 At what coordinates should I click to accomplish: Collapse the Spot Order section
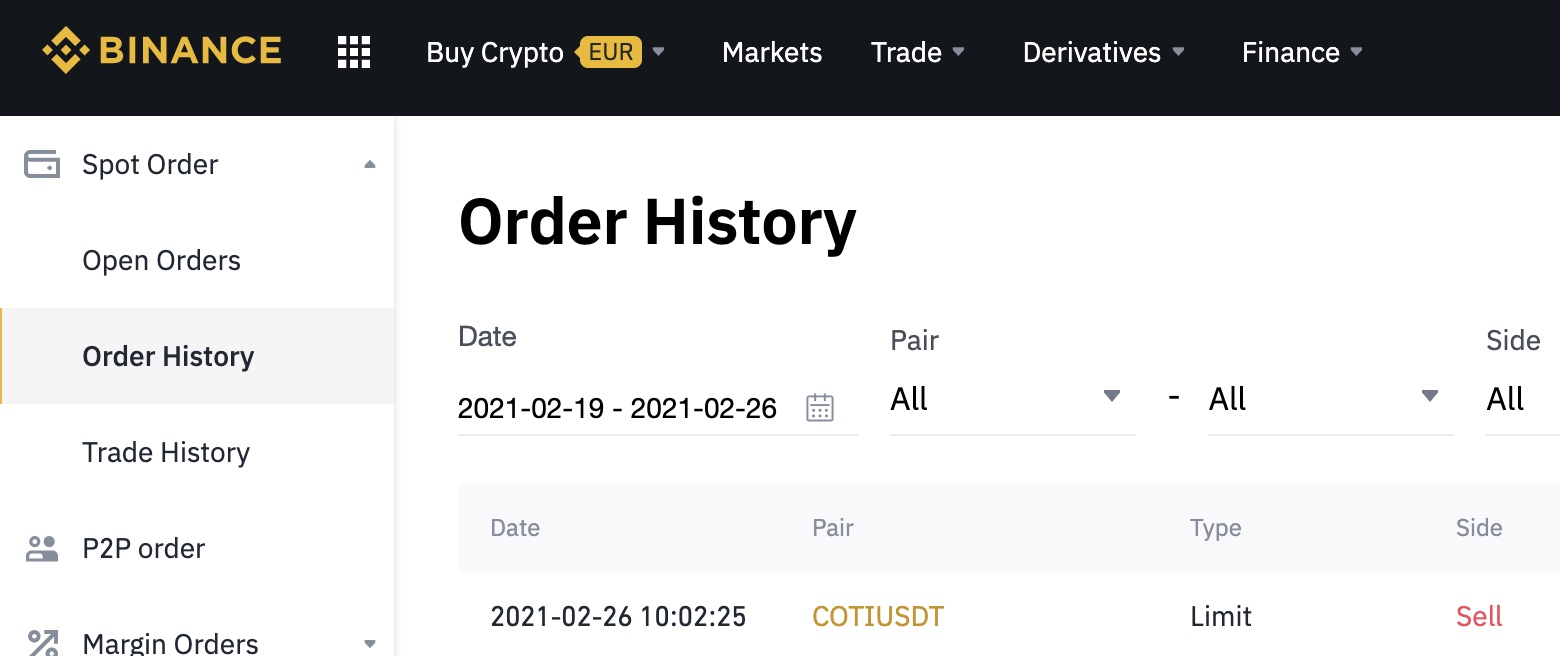point(370,164)
